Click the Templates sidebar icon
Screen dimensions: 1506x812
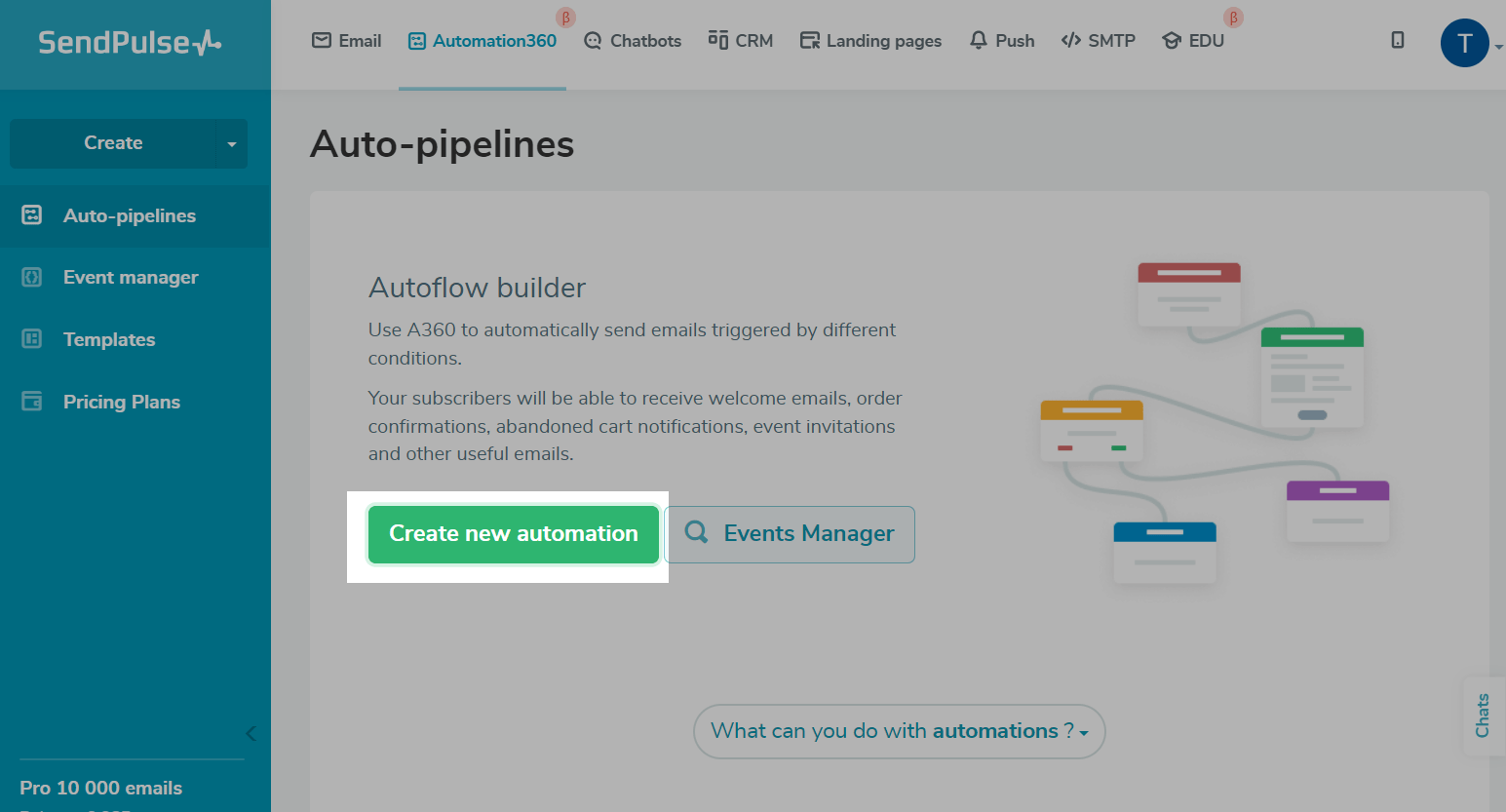(x=32, y=339)
